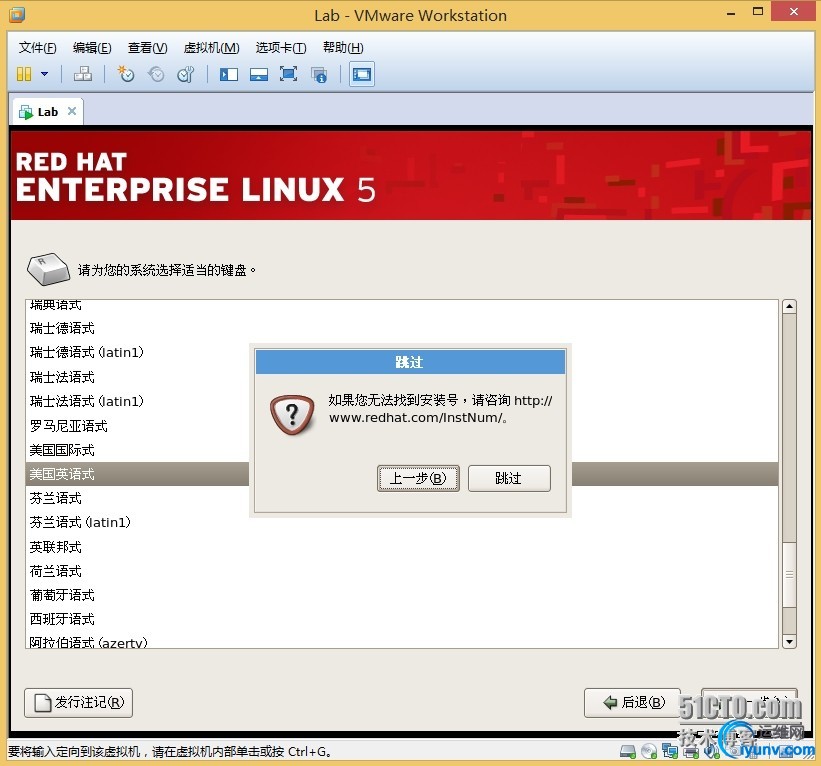Click the send Ctrl+Alt+Del toolbar icon
This screenshot has width=821, height=766.
[83, 74]
